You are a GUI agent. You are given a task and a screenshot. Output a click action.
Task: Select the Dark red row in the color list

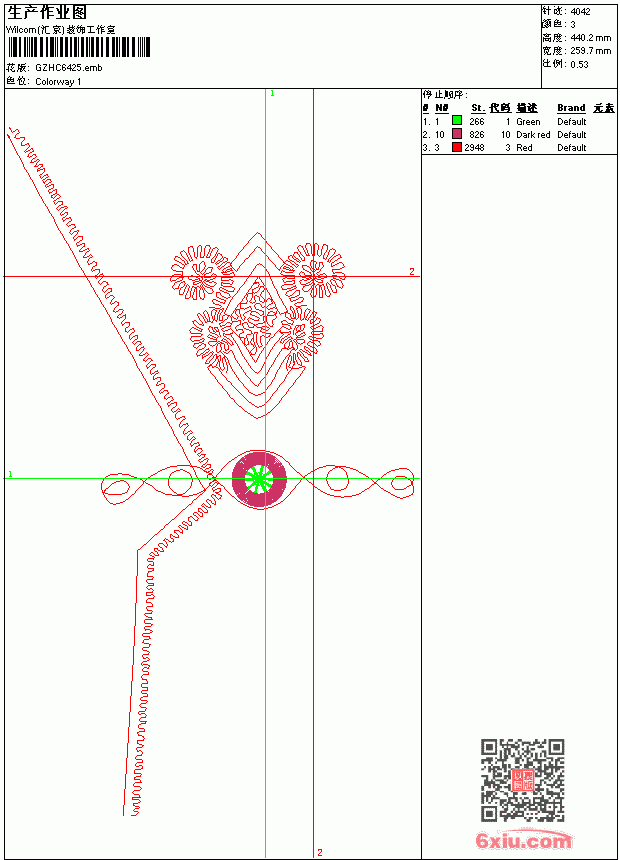518,134
